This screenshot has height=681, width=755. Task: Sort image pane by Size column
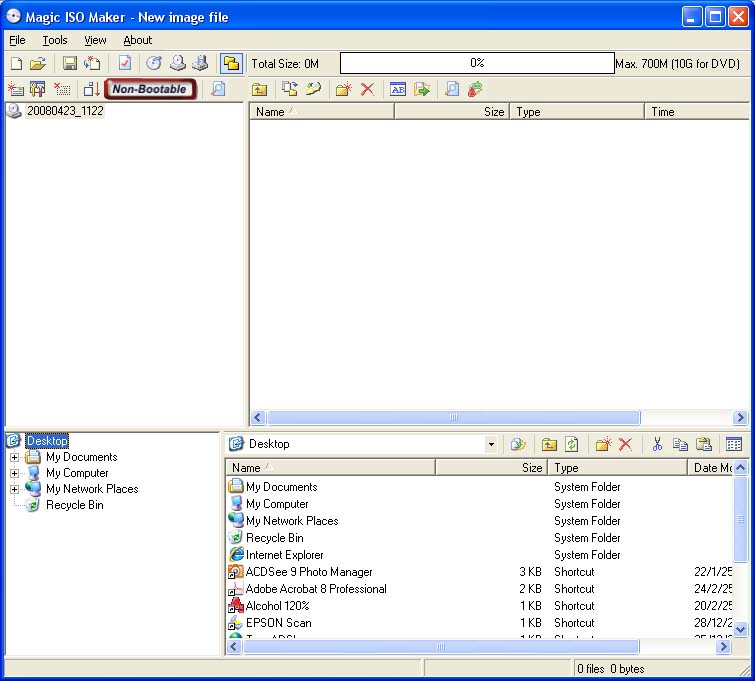pos(452,112)
